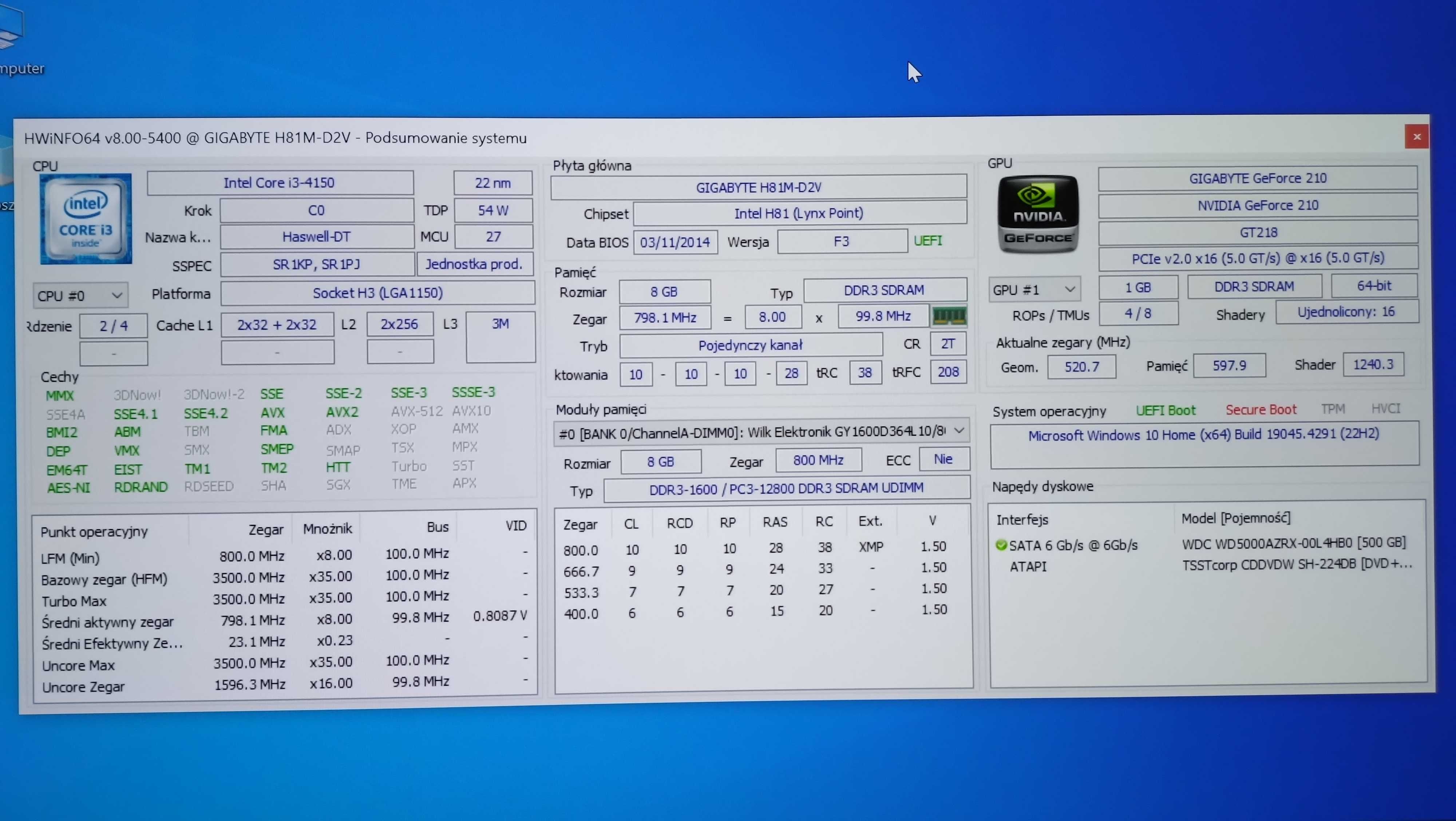Click the ROPs / TMUs 4 / 8 field
Viewport: 1456px width, 821px height.
[x=1138, y=313]
